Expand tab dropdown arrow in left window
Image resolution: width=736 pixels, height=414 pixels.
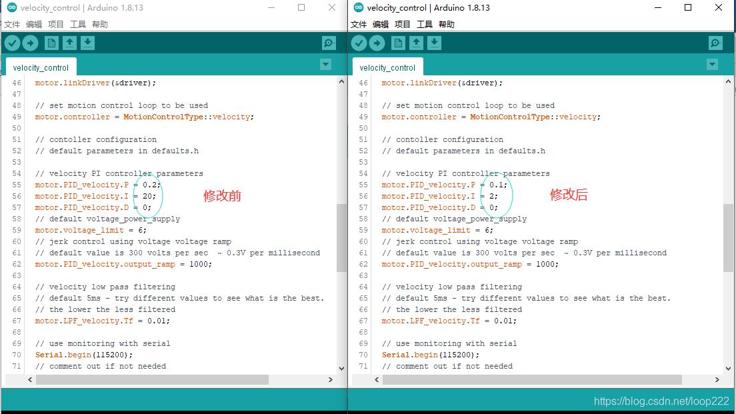tap(325, 64)
